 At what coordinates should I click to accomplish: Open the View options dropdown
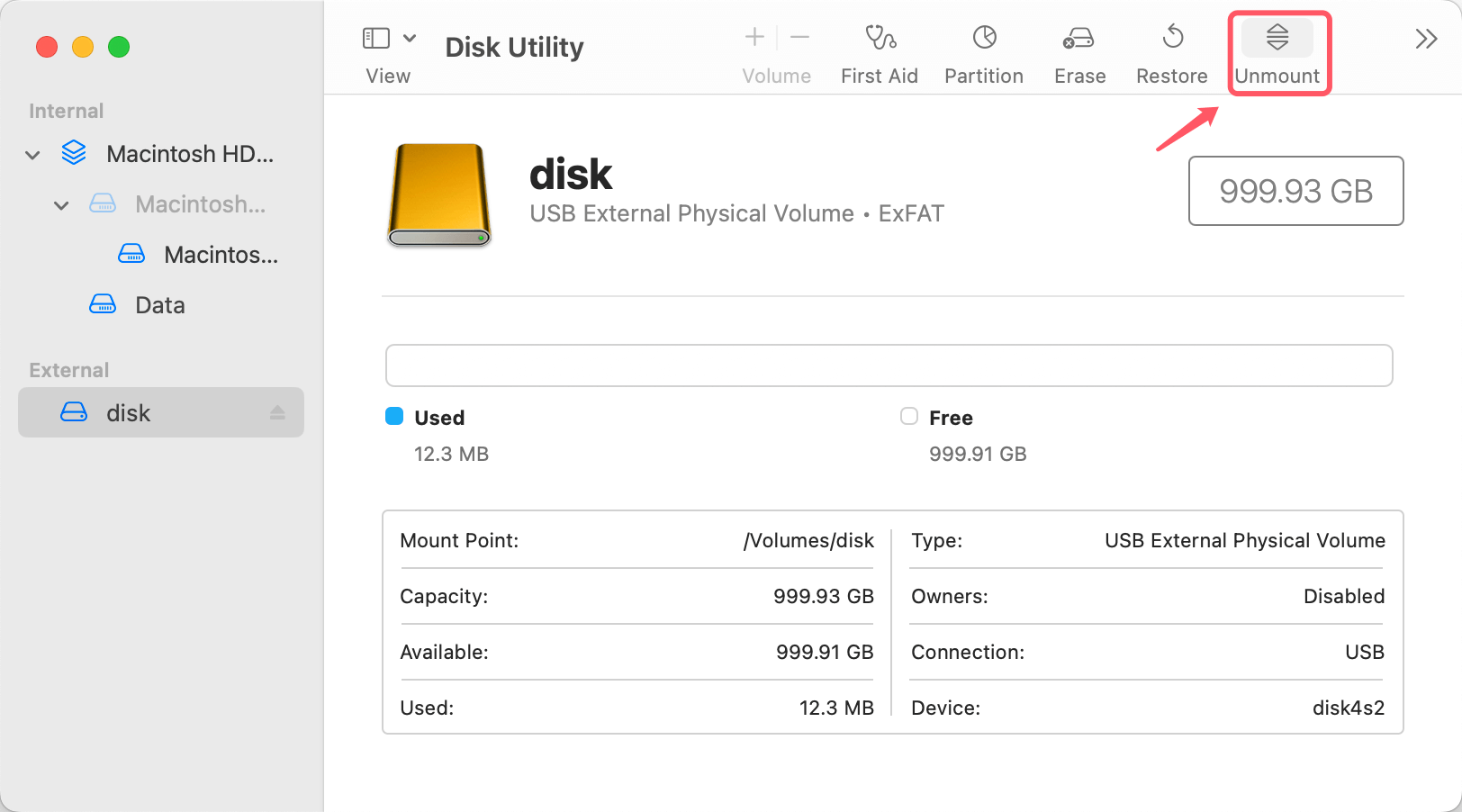[x=411, y=38]
